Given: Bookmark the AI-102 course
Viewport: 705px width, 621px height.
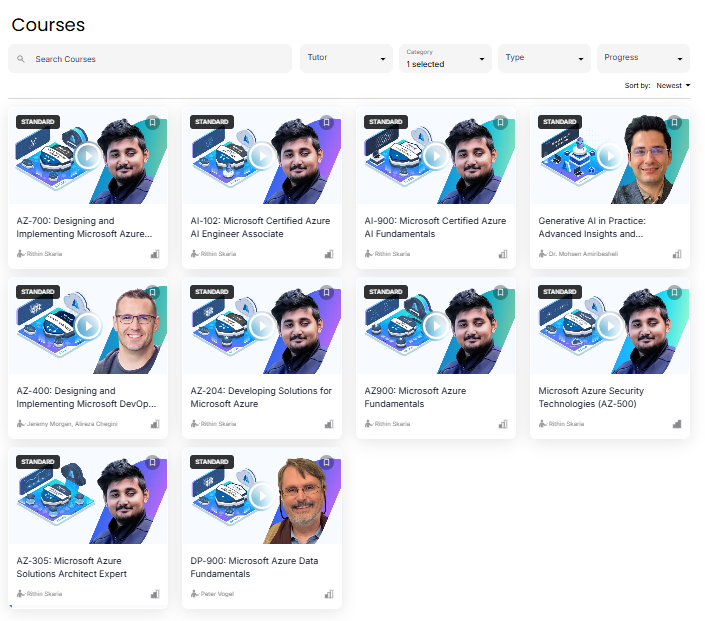Looking at the screenshot, I should tap(326, 122).
